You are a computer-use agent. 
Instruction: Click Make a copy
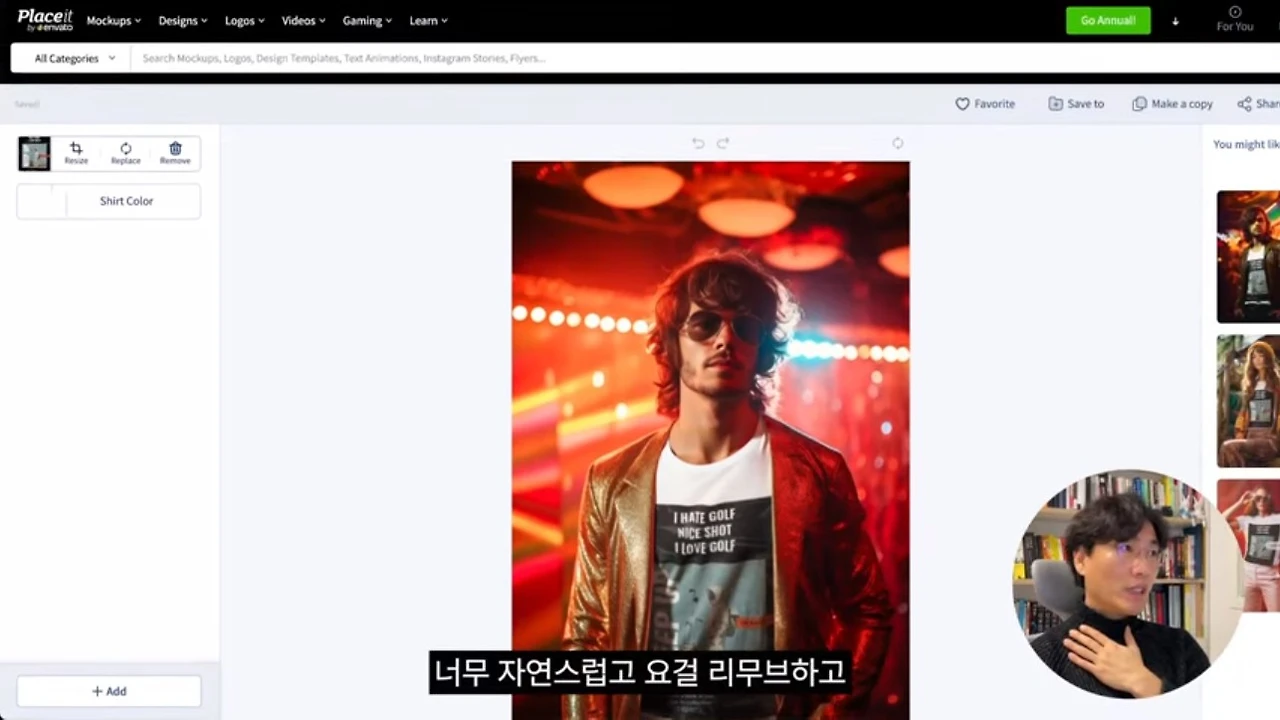tap(1172, 104)
